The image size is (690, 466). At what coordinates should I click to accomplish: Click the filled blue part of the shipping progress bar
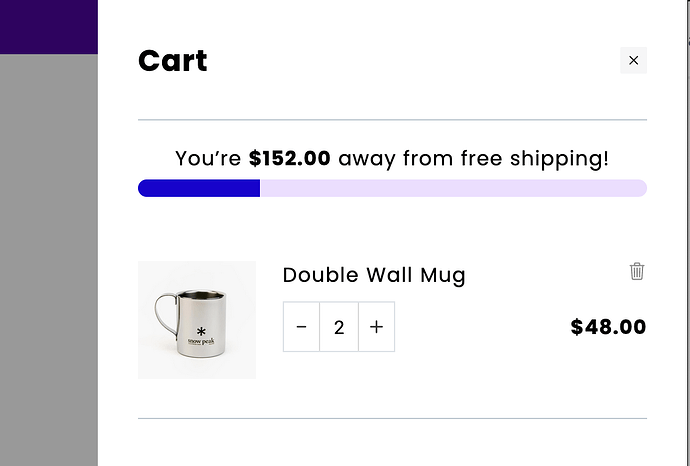[198, 188]
